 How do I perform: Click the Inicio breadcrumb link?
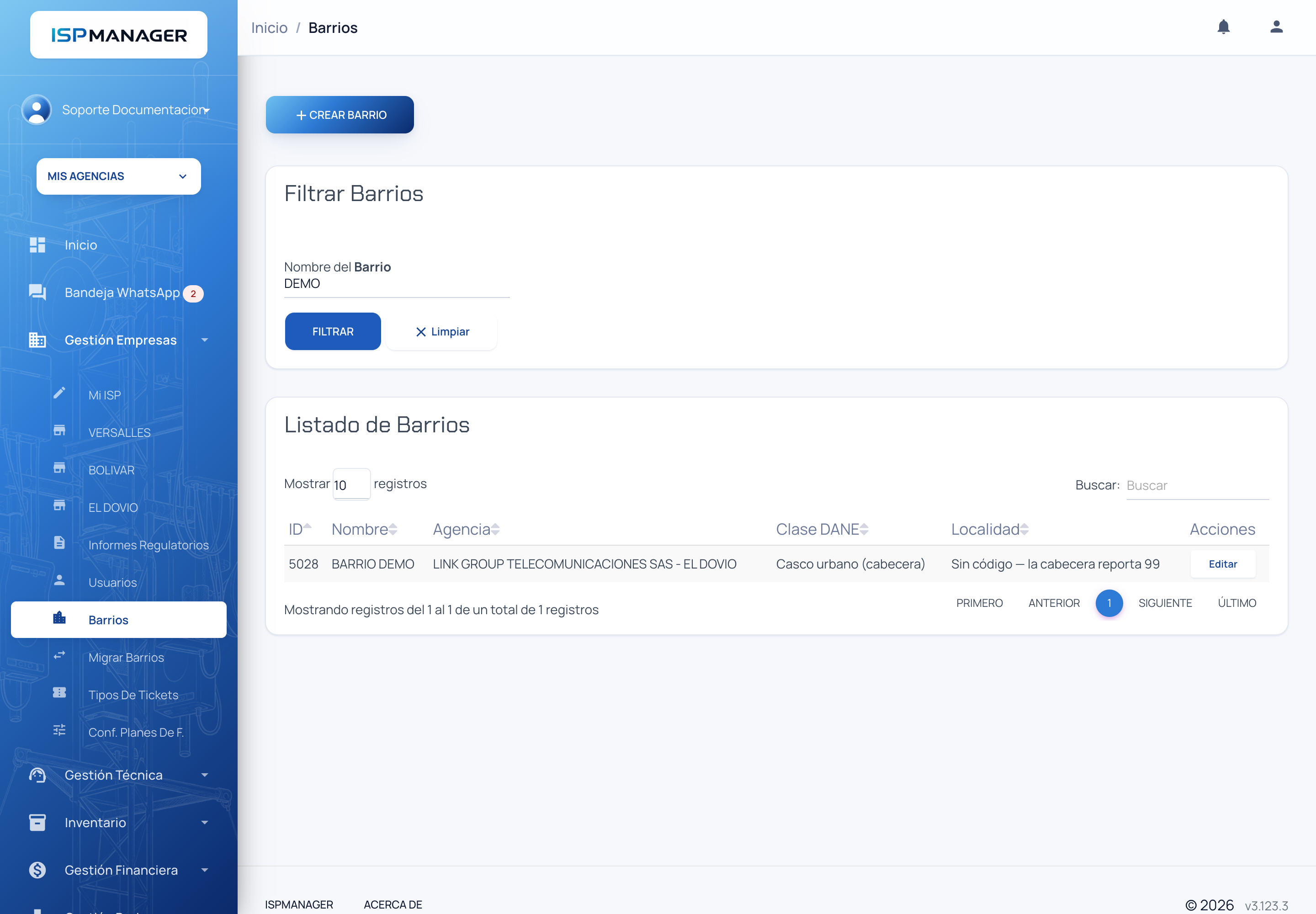point(269,27)
